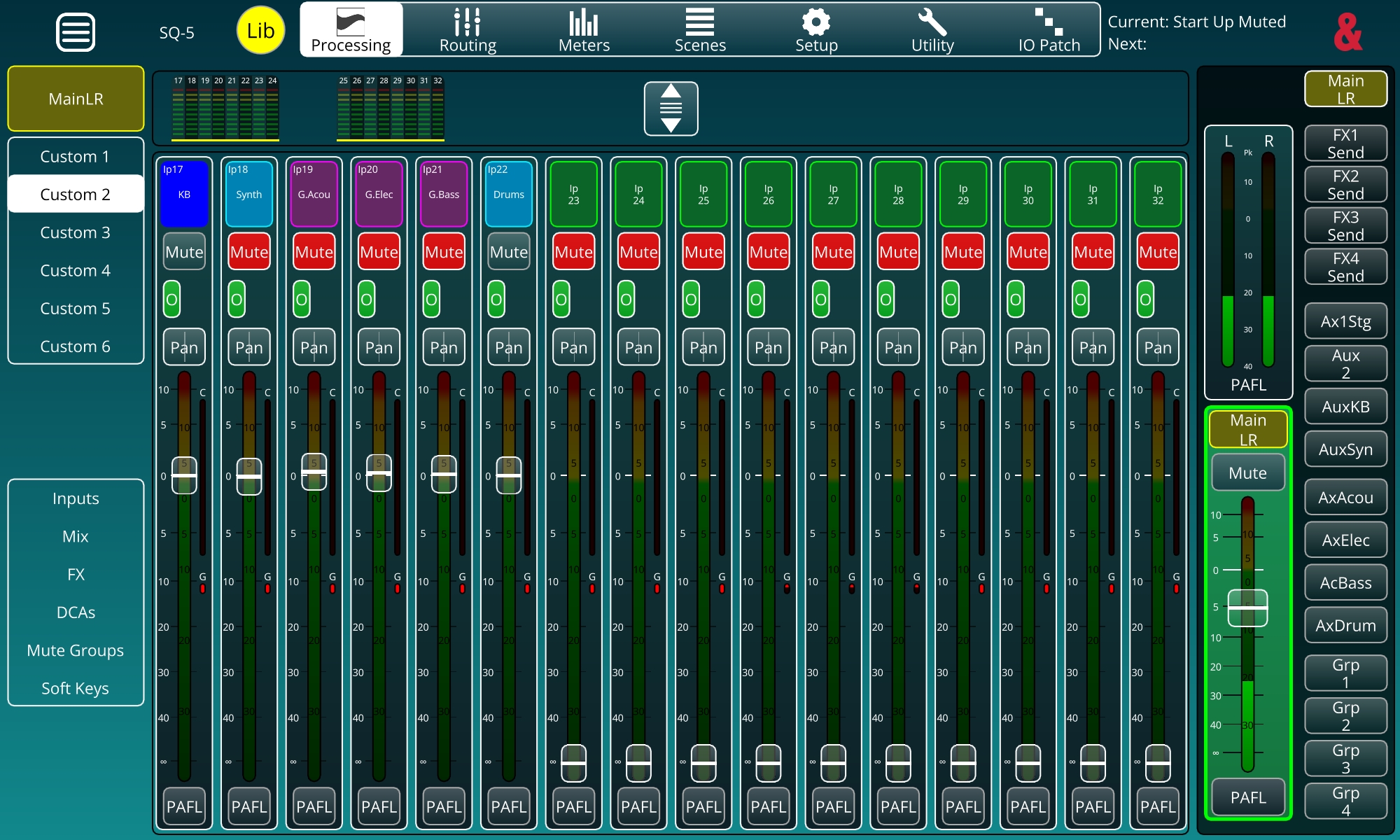Image resolution: width=1400 pixels, height=840 pixels.
Task: Expand meter bridge with up-down arrows
Action: (671, 108)
